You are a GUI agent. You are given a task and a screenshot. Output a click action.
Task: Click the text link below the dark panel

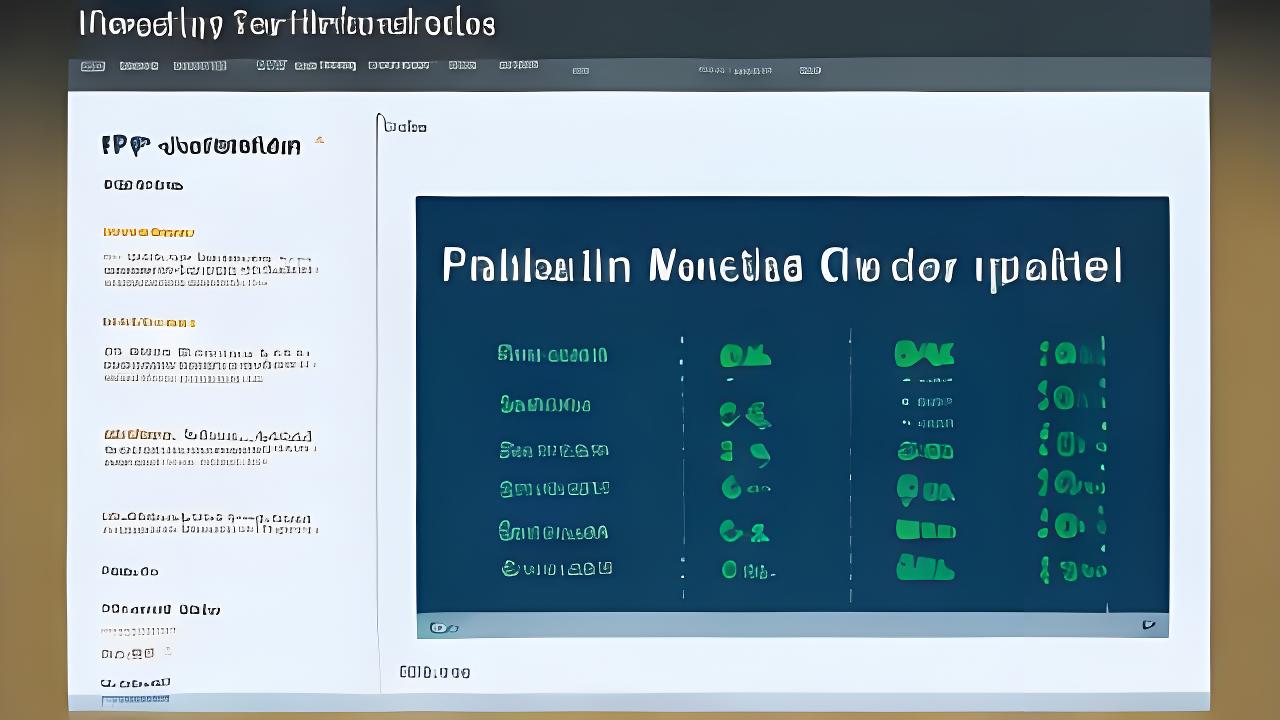[x=434, y=672]
